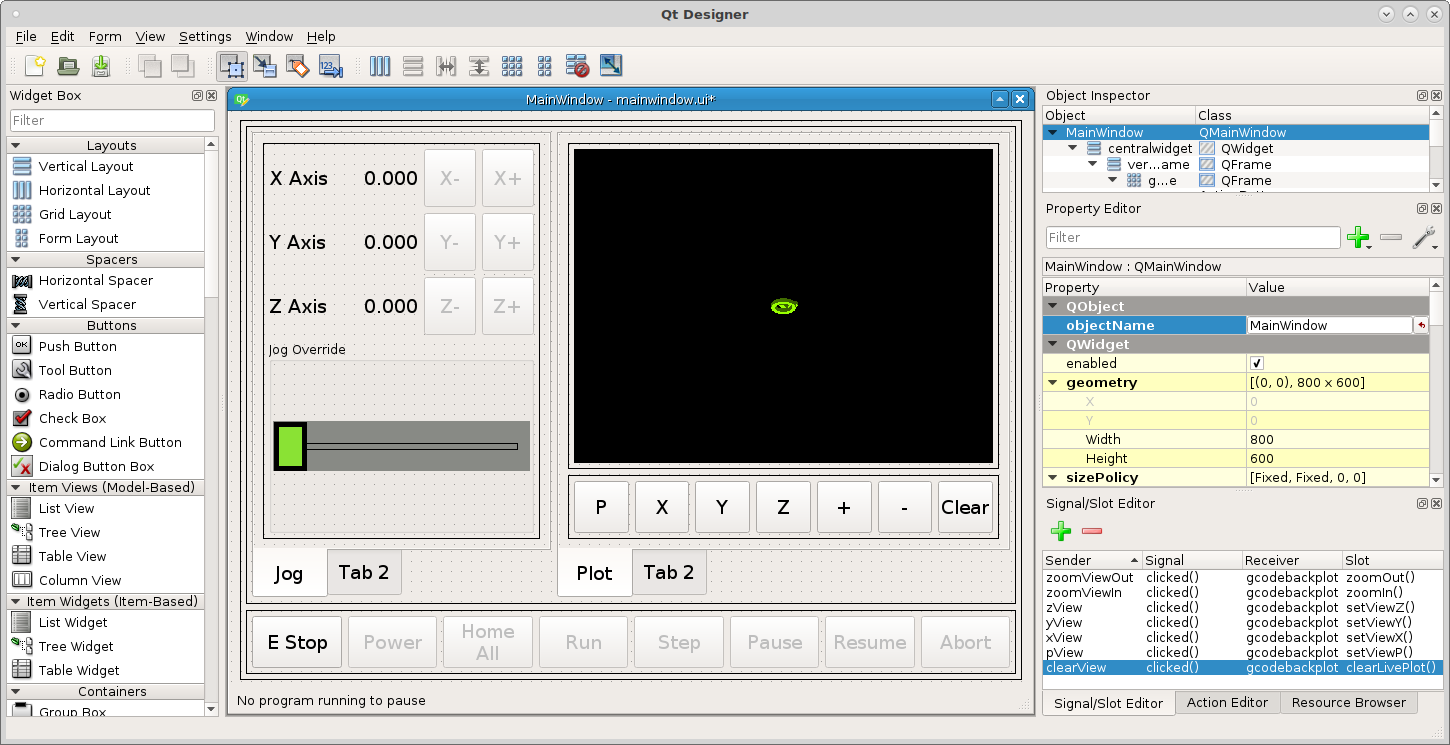Viewport: 1450px width, 745px height.
Task: Click the Z- jog button
Action: click(450, 306)
